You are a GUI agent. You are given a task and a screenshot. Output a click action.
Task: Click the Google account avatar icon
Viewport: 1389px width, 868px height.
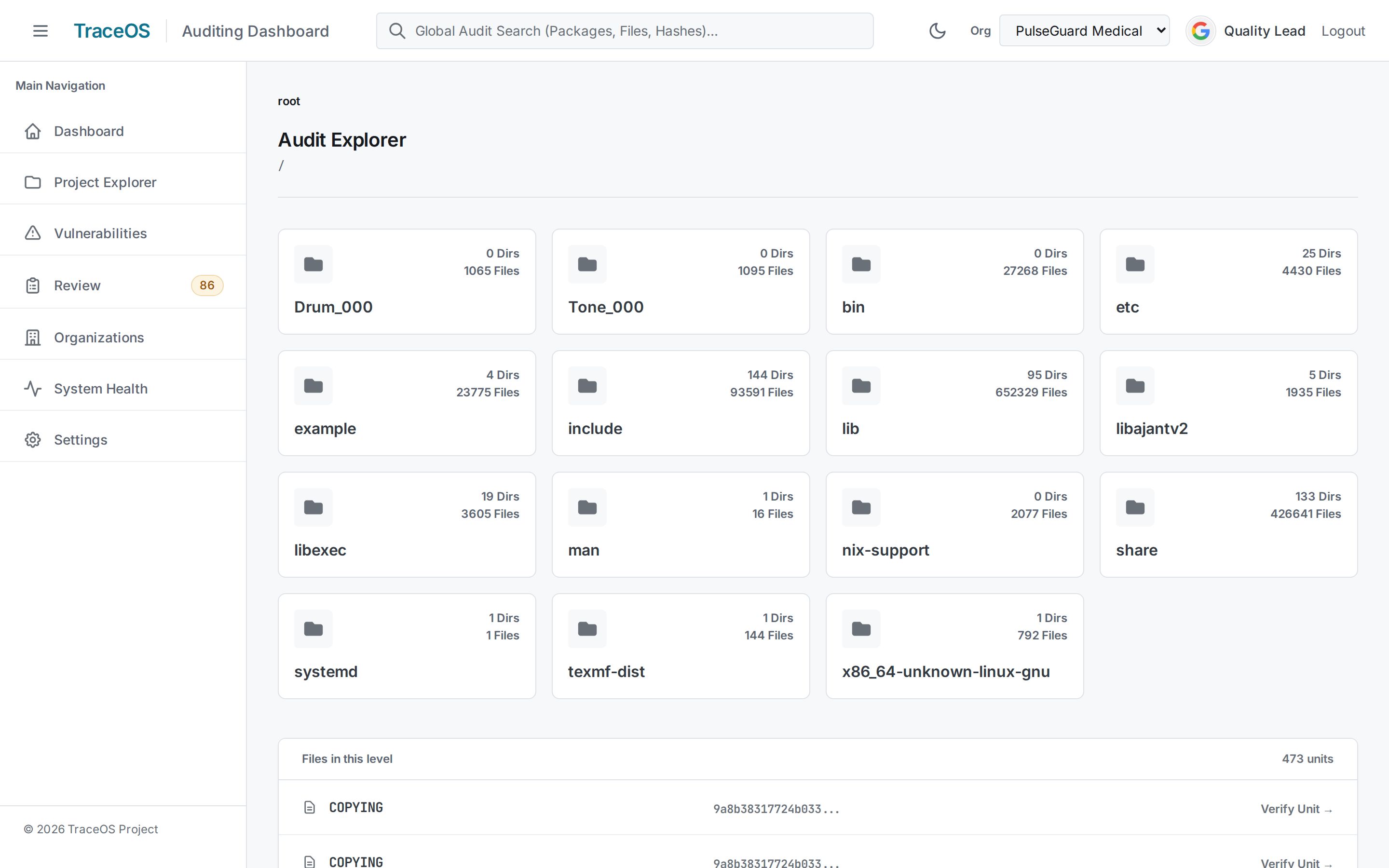[1200, 31]
